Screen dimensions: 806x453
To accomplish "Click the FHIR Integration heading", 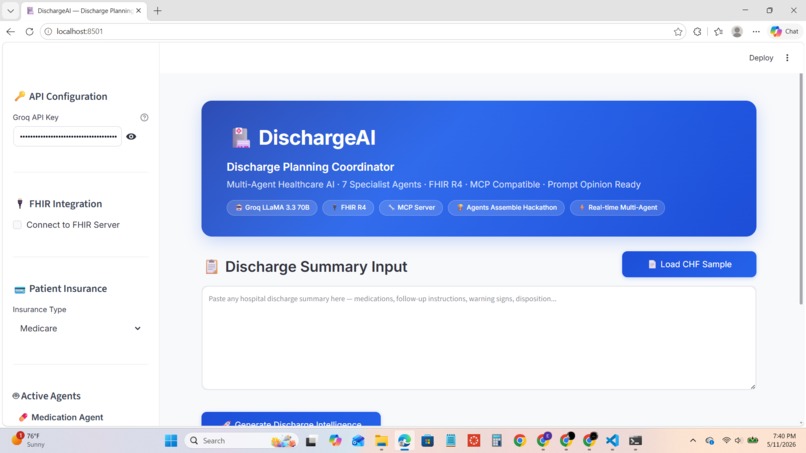I will pyautogui.click(x=59, y=204).
